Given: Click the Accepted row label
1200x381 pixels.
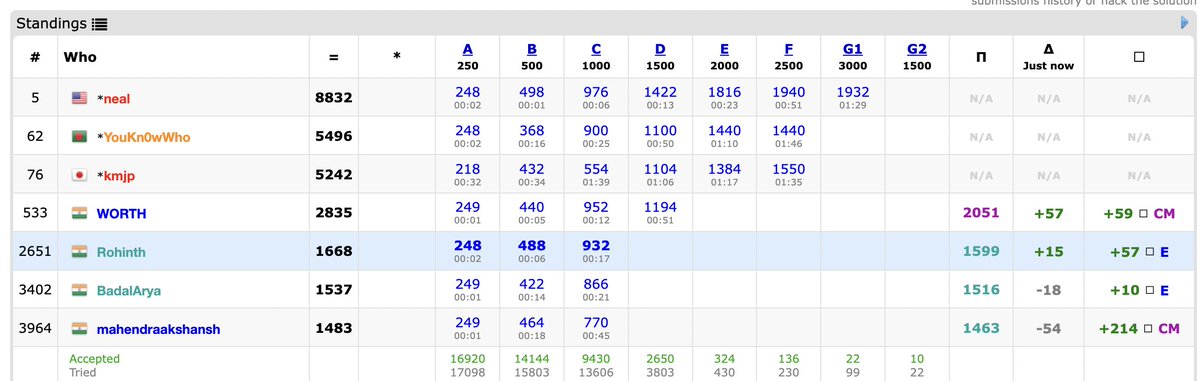Looking at the screenshot, I should 94,358.
